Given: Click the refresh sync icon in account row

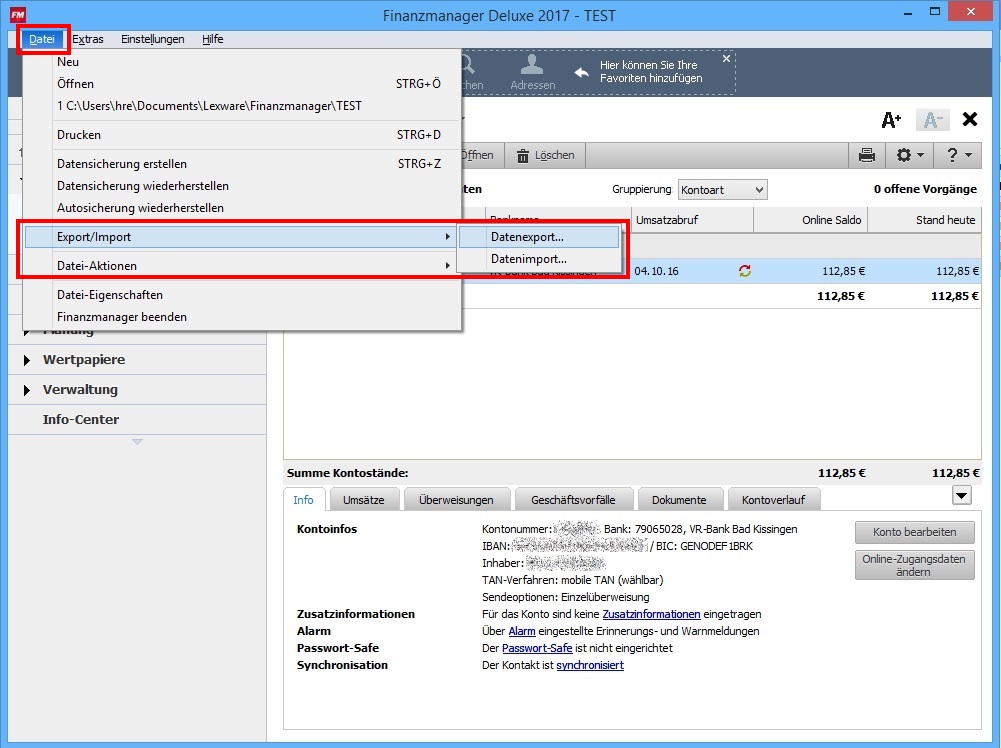Looking at the screenshot, I should [x=744, y=271].
